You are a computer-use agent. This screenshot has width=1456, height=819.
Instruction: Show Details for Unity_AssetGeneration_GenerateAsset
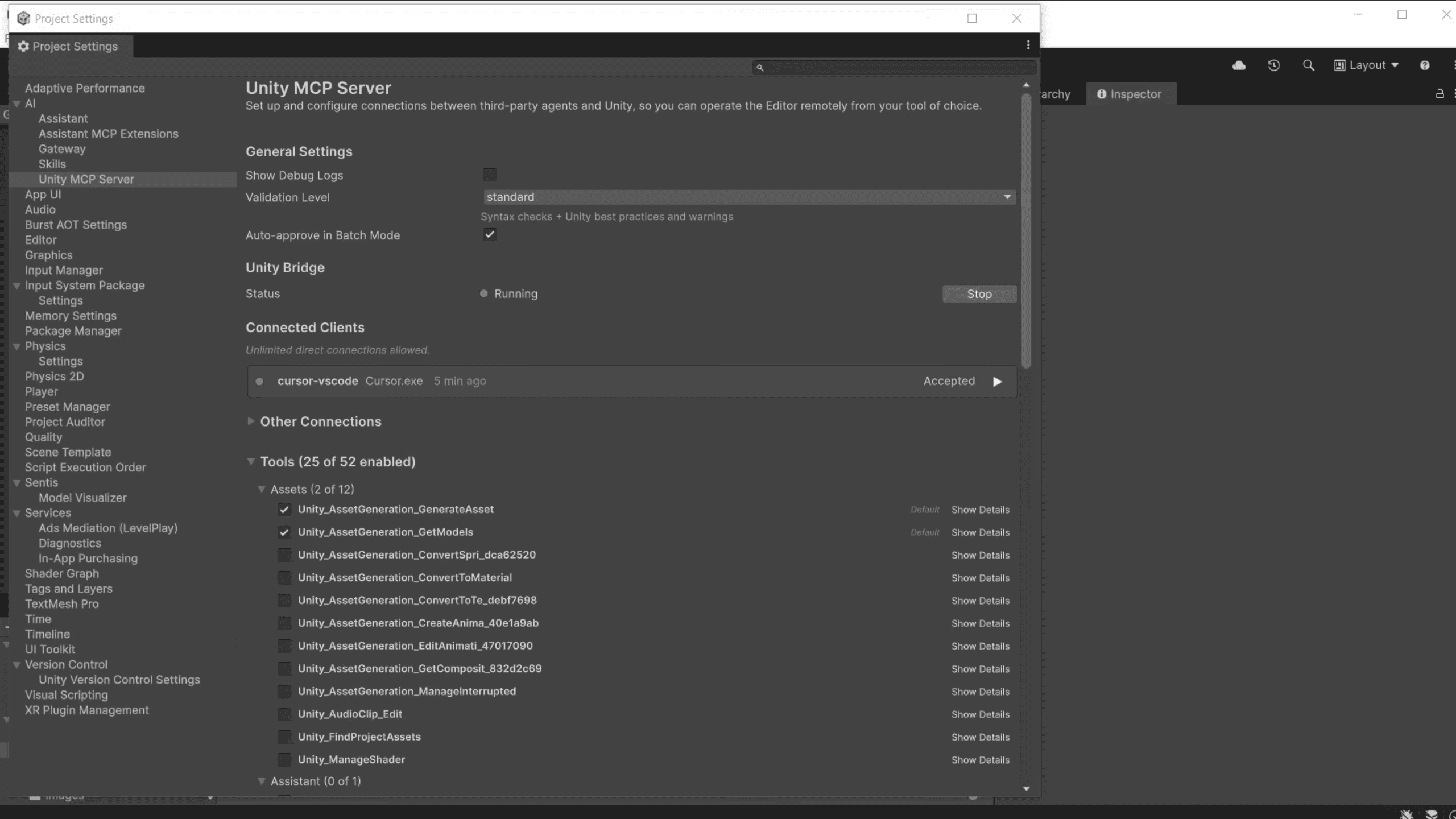(x=981, y=510)
